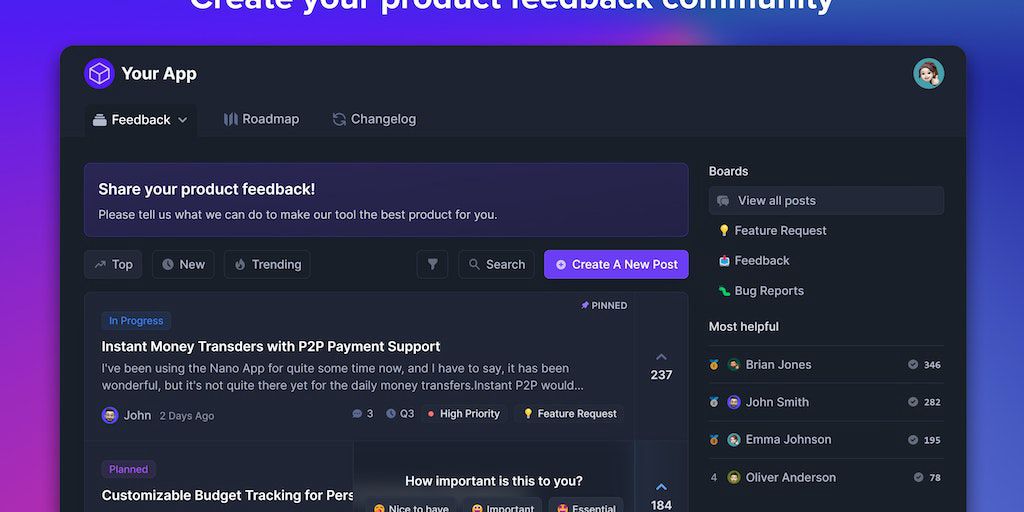Viewport: 1024px width, 512px height.
Task: Upvote the Customizable Budget Tracking post
Action: coord(661,487)
